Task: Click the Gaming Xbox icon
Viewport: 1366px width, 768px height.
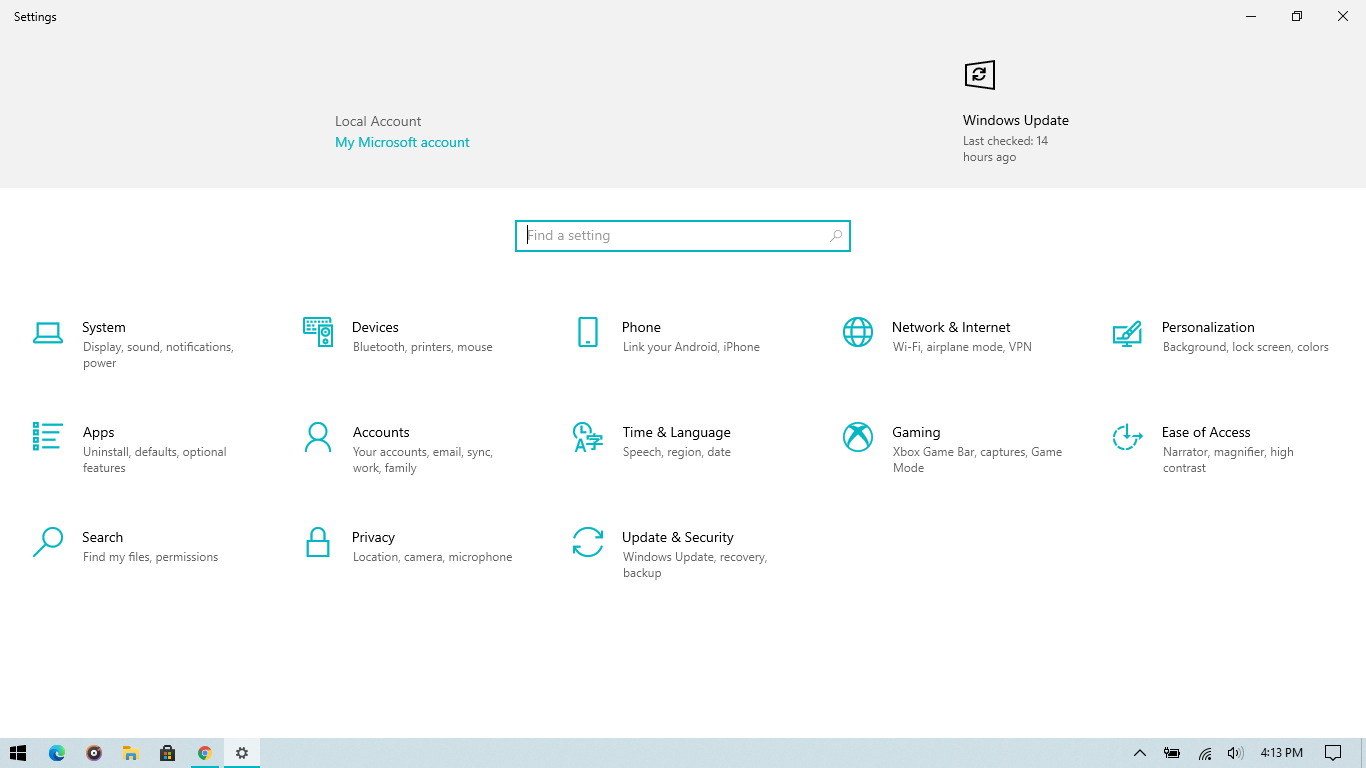Action: pyautogui.click(x=858, y=437)
